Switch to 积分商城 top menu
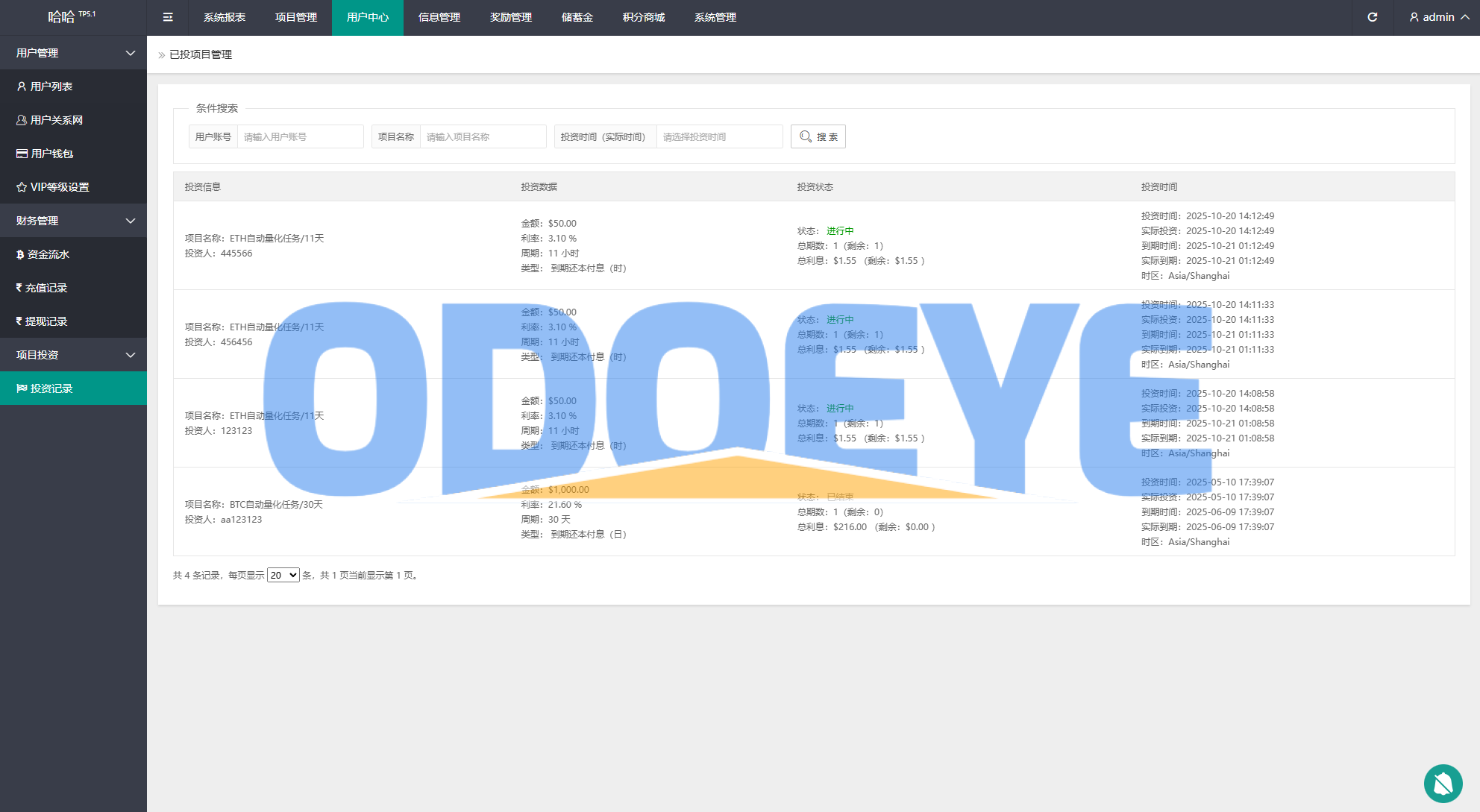The image size is (1480, 812). (x=643, y=17)
